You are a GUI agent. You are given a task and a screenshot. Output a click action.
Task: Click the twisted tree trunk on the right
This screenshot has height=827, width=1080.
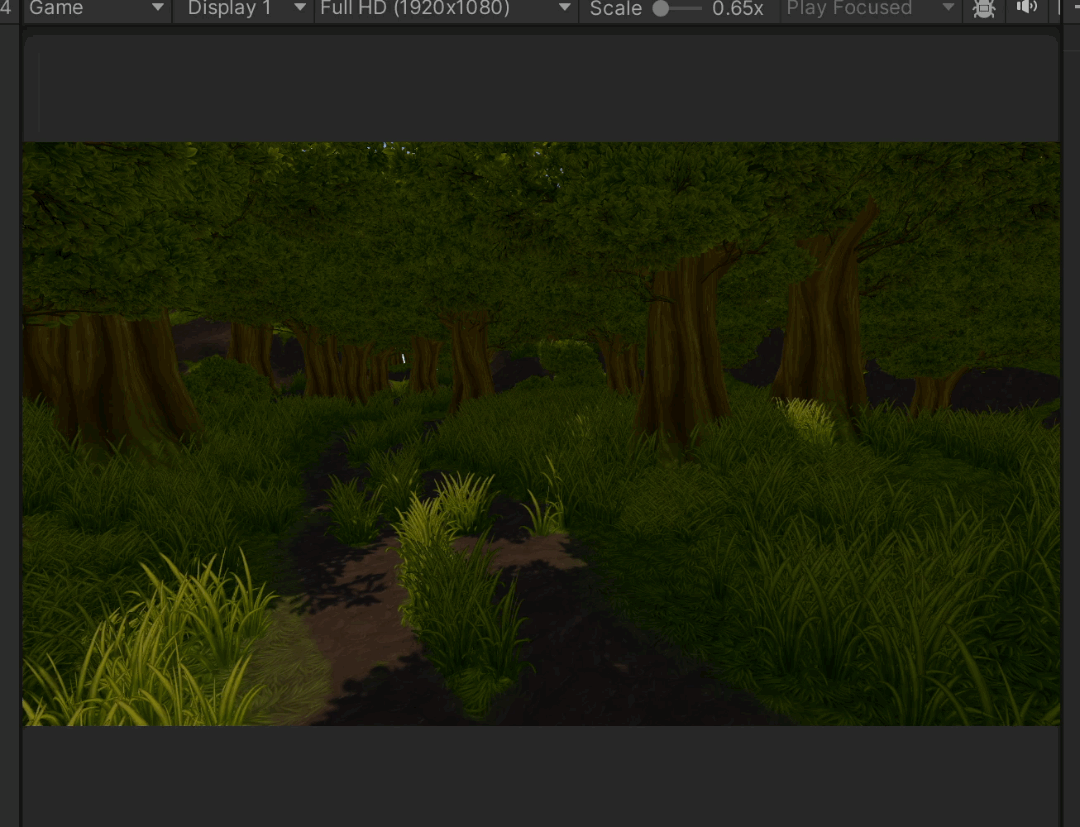point(826,320)
